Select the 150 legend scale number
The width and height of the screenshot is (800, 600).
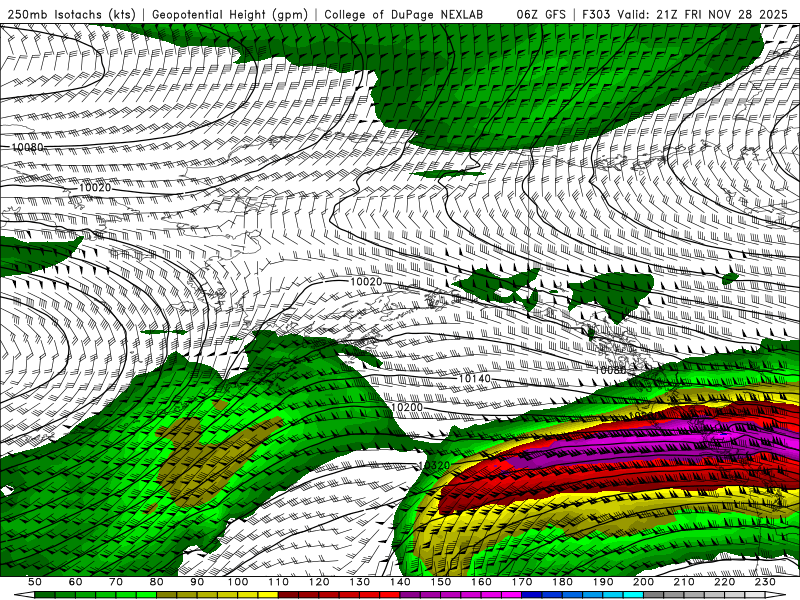point(441,582)
